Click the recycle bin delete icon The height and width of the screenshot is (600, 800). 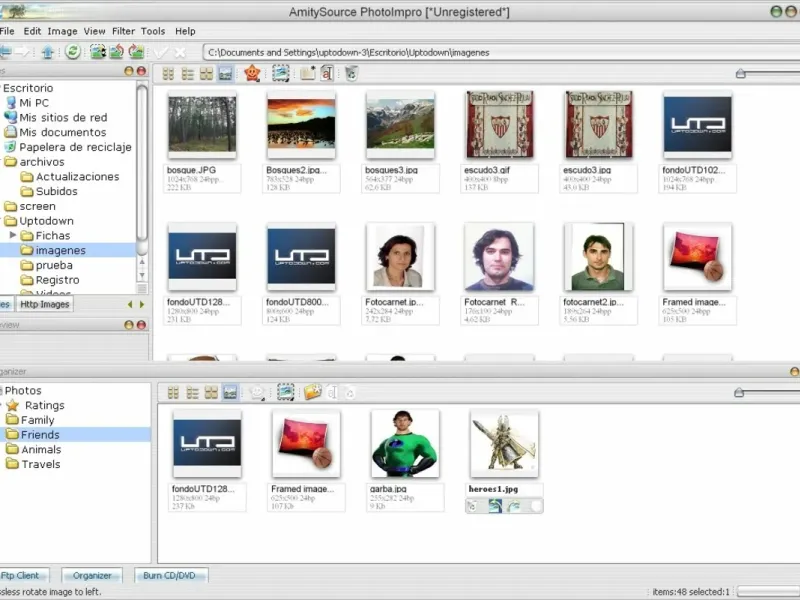click(351, 73)
